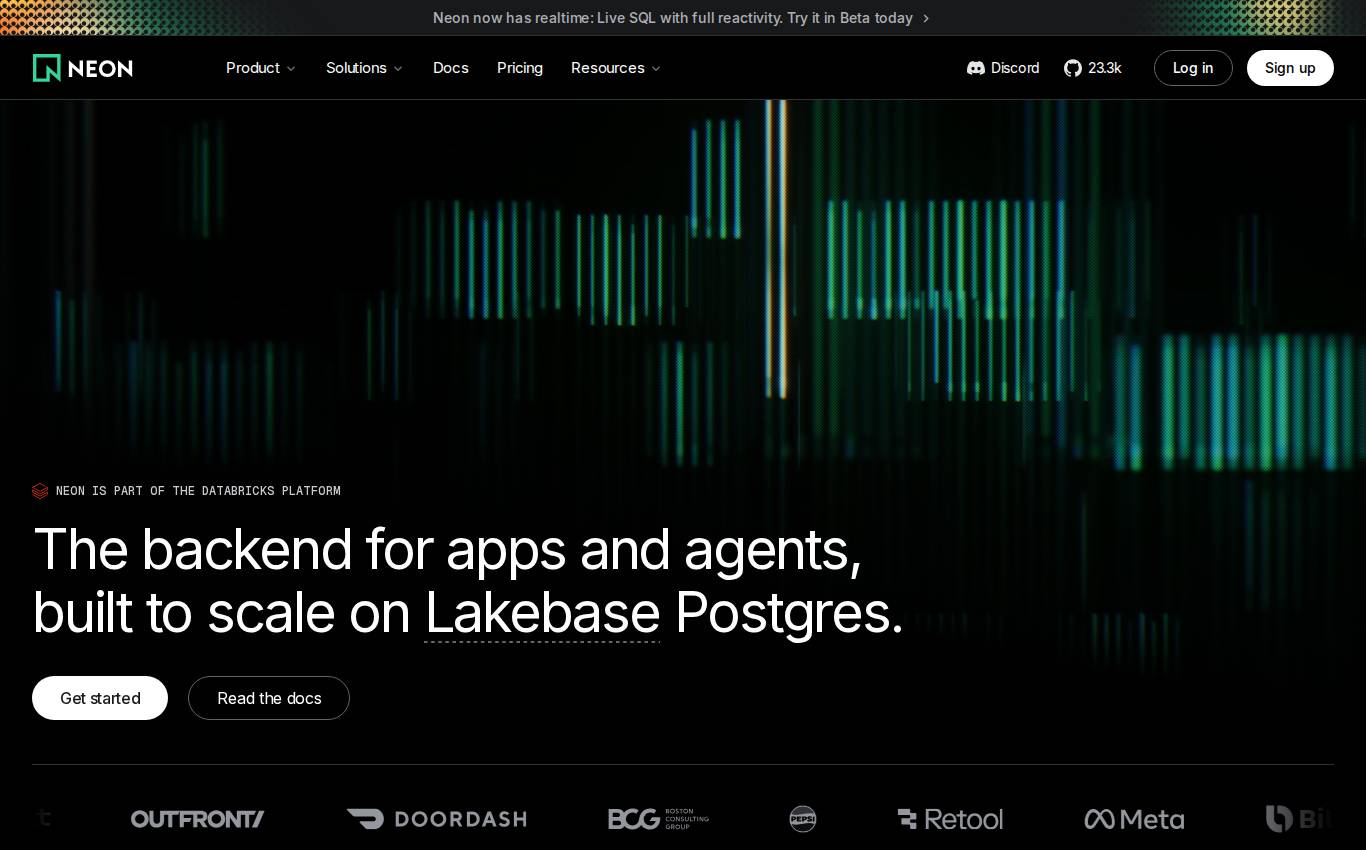Click the Sign up button
The width and height of the screenshot is (1366, 850).
tap(1290, 68)
